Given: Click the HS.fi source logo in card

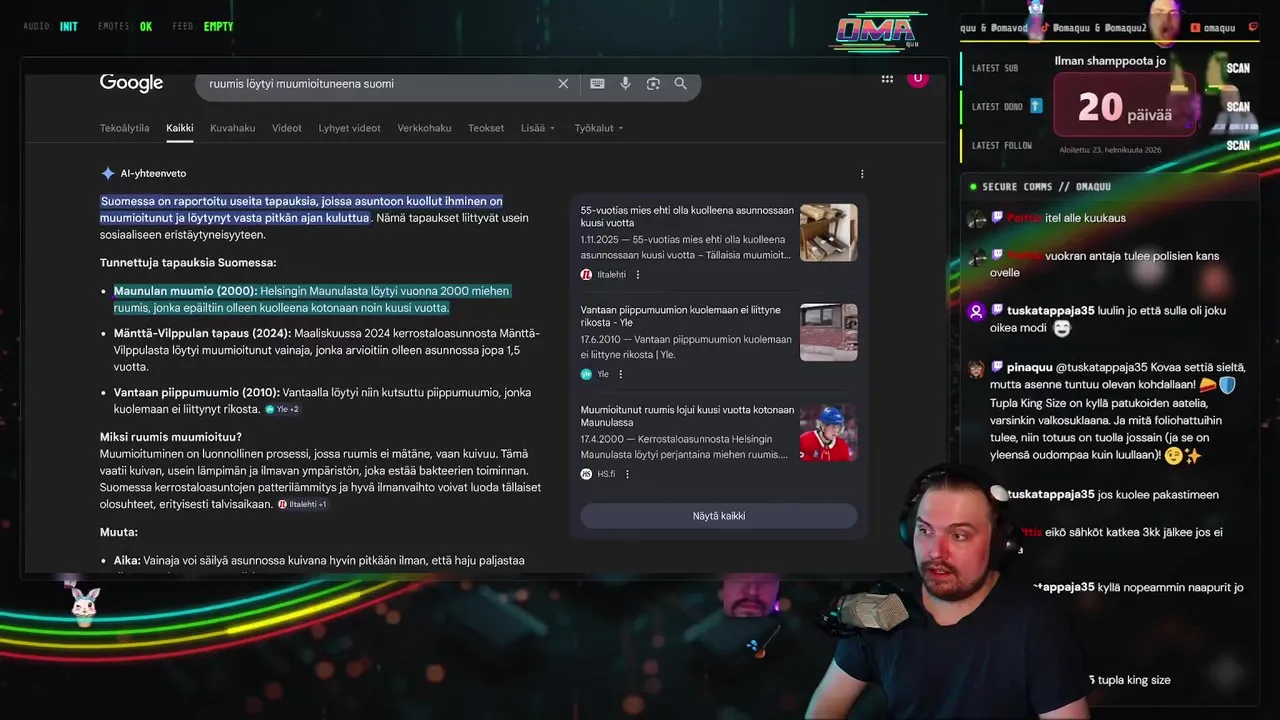Looking at the screenshot, I should click(587, 474).
